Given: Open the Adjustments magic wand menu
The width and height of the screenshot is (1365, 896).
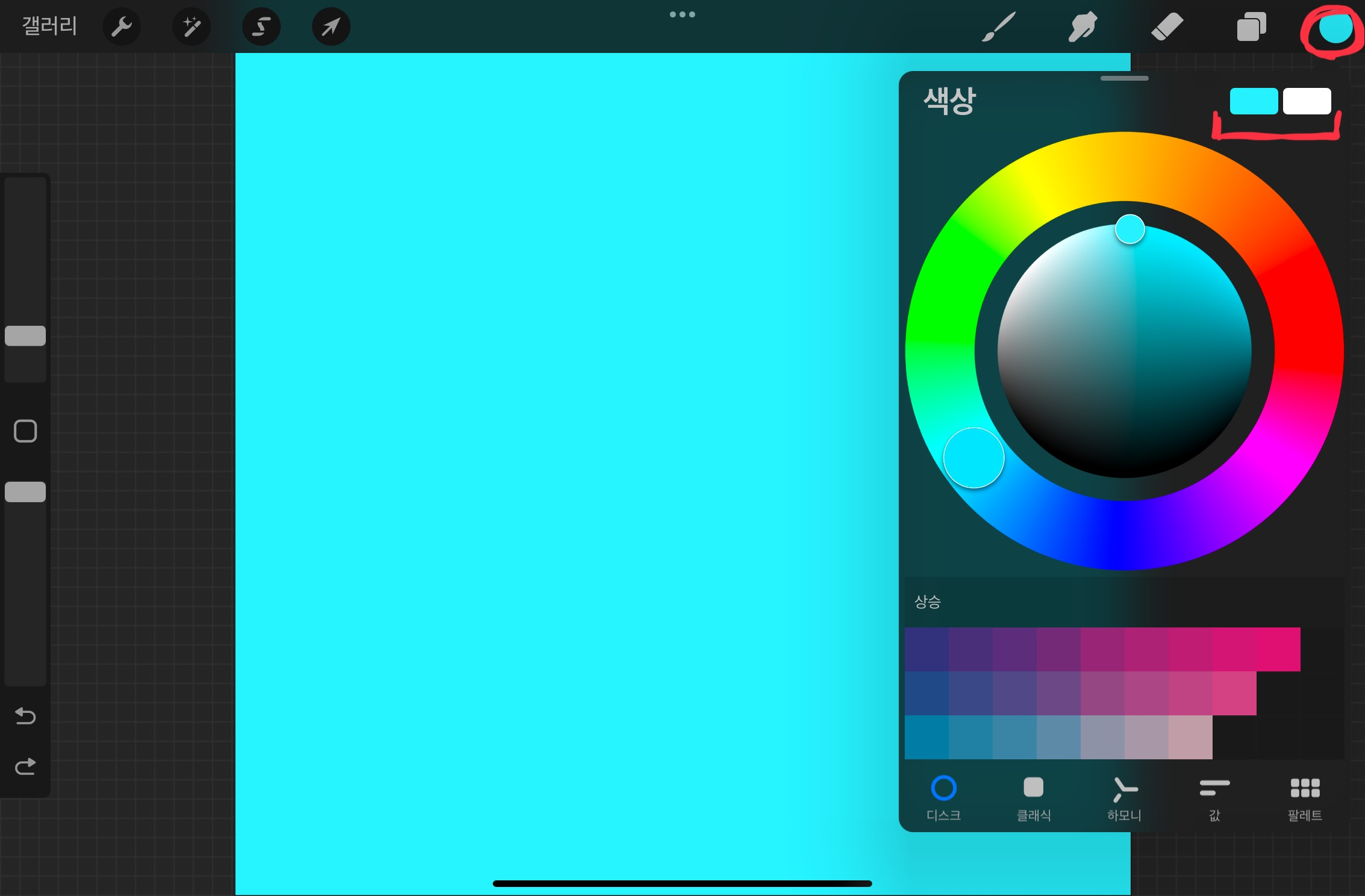Looking at the screenshot, I should (192, 26).
